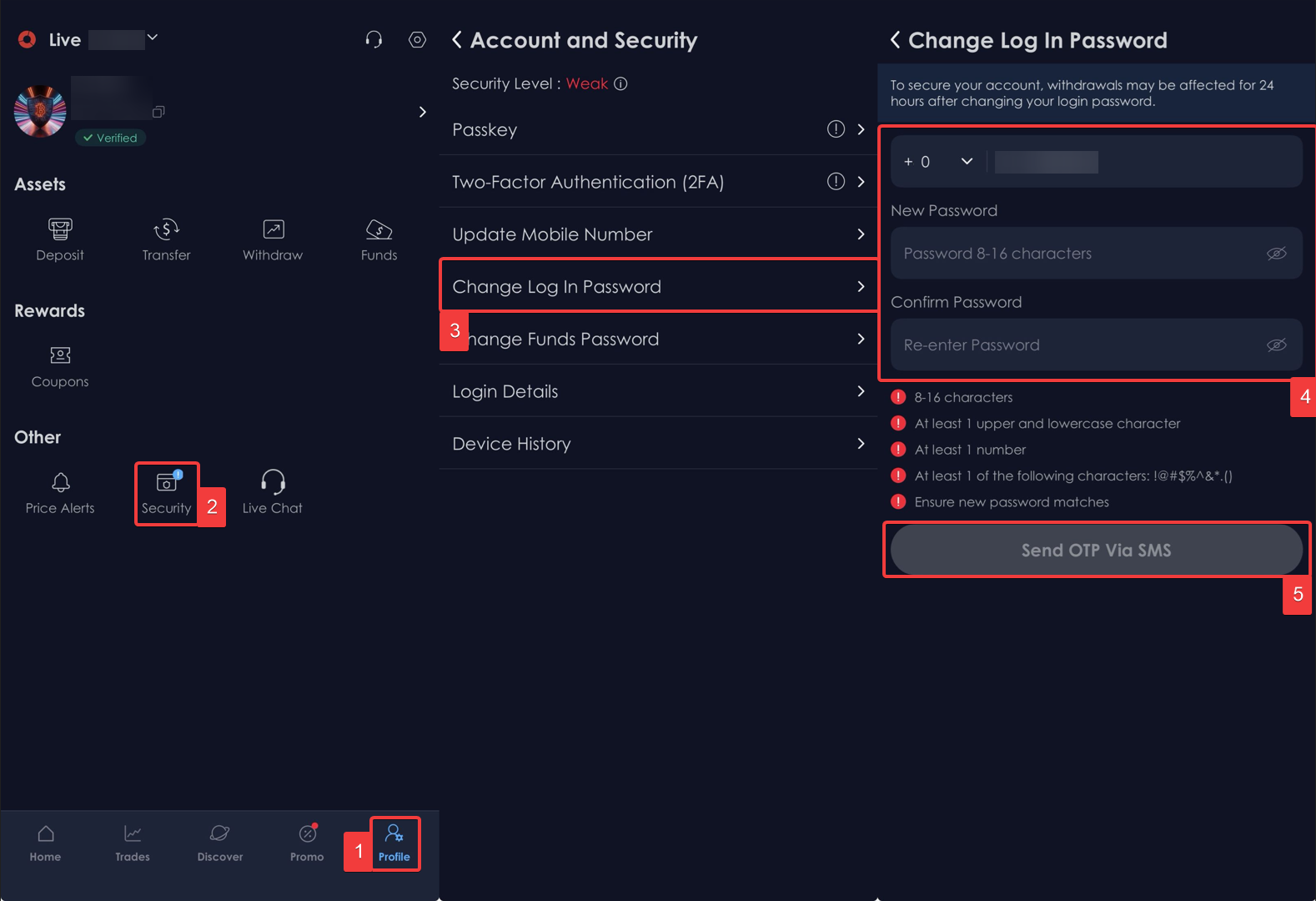
Task: Open Update Mobile Number row
Action: 658,234
